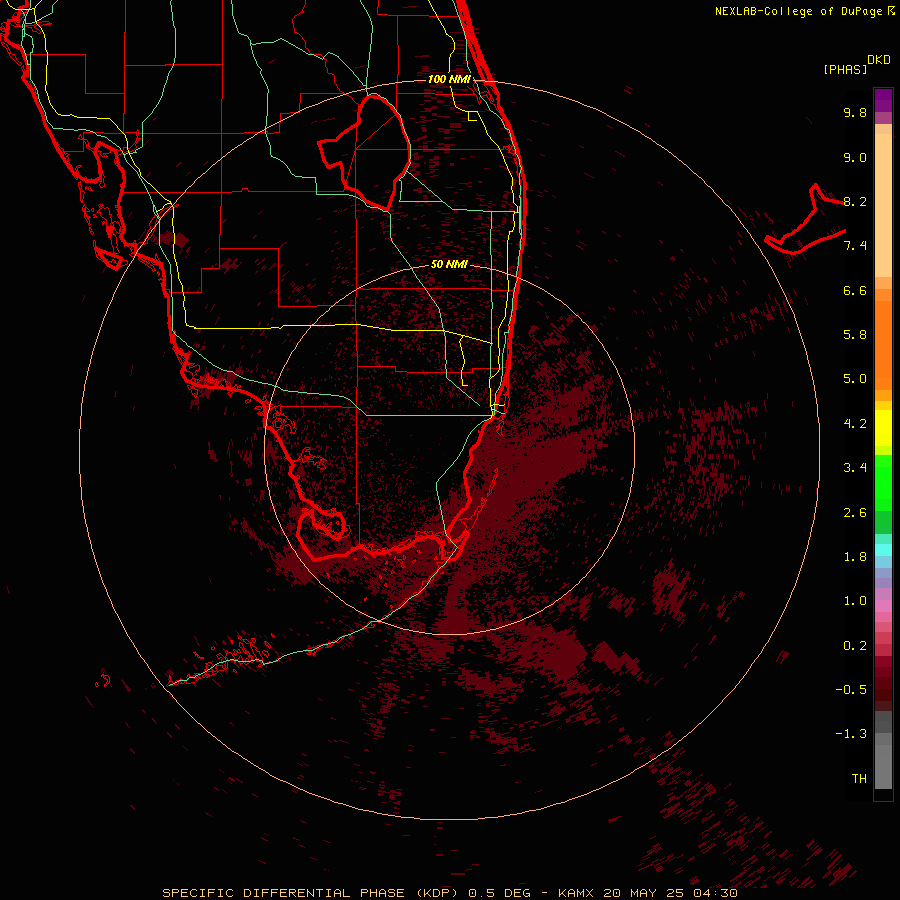
Task: Click the yellow band of the color bar
Action: click(883, 428)
